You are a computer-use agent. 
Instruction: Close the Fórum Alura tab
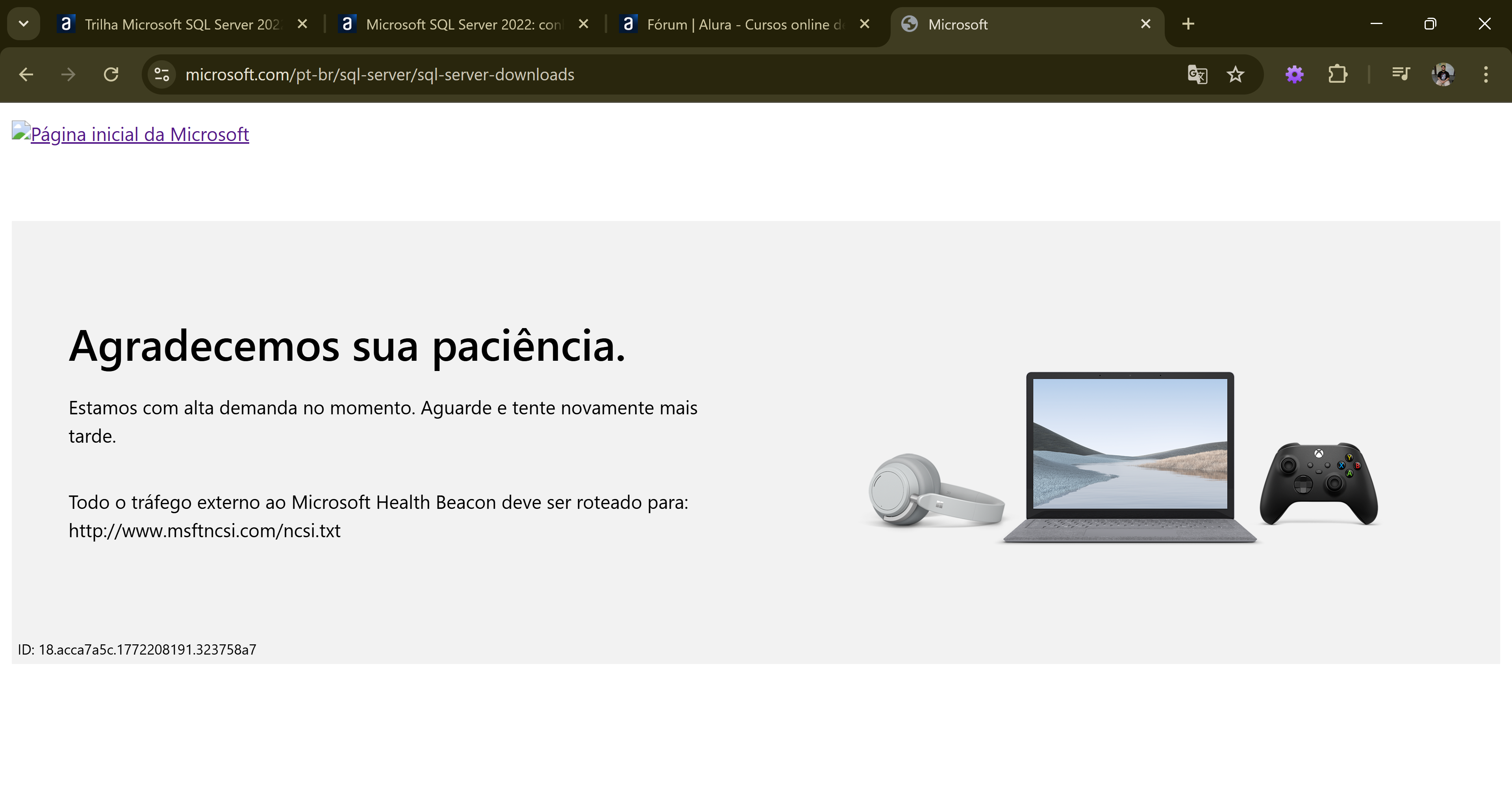pyautogui.click(x=865, y=24)
